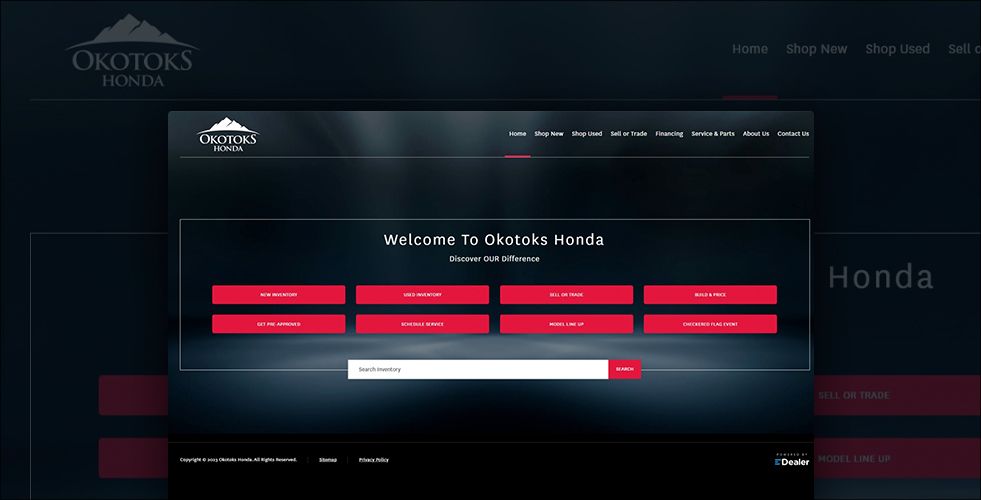Screen dimensions: 981x500
Task: Open the Service & Parts menu item
Action: [713, 134]
